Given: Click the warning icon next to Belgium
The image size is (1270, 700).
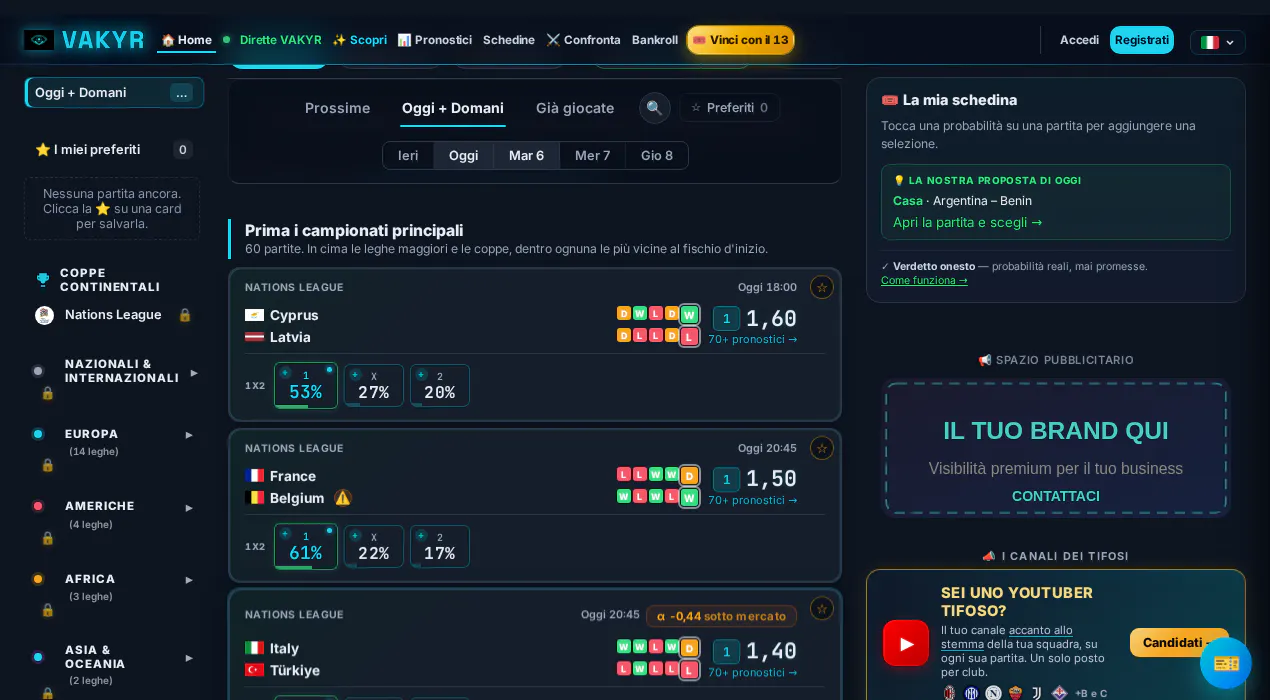Looking at the screenshot, I should [x=343, y=498].
